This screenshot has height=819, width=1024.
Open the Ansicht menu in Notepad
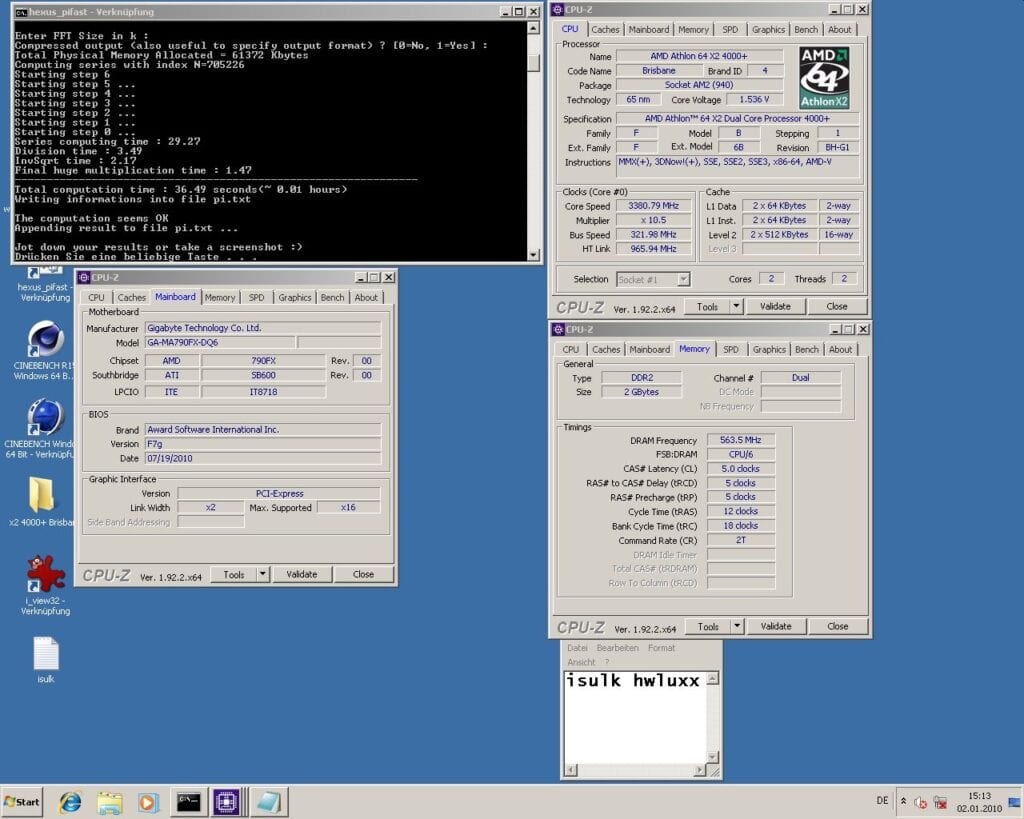pos(581,662)
